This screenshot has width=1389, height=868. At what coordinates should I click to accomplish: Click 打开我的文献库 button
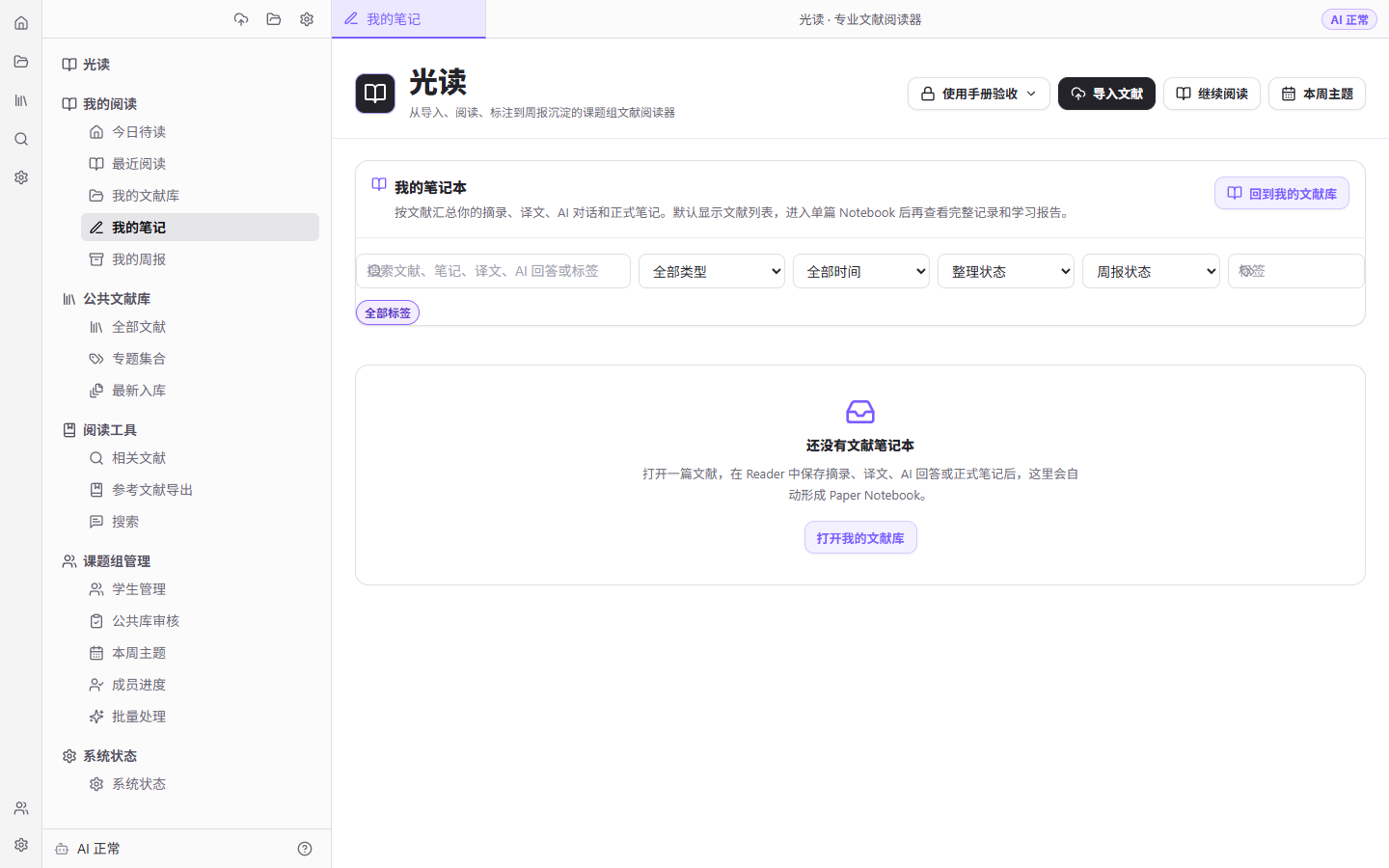[x=860, y=537]
